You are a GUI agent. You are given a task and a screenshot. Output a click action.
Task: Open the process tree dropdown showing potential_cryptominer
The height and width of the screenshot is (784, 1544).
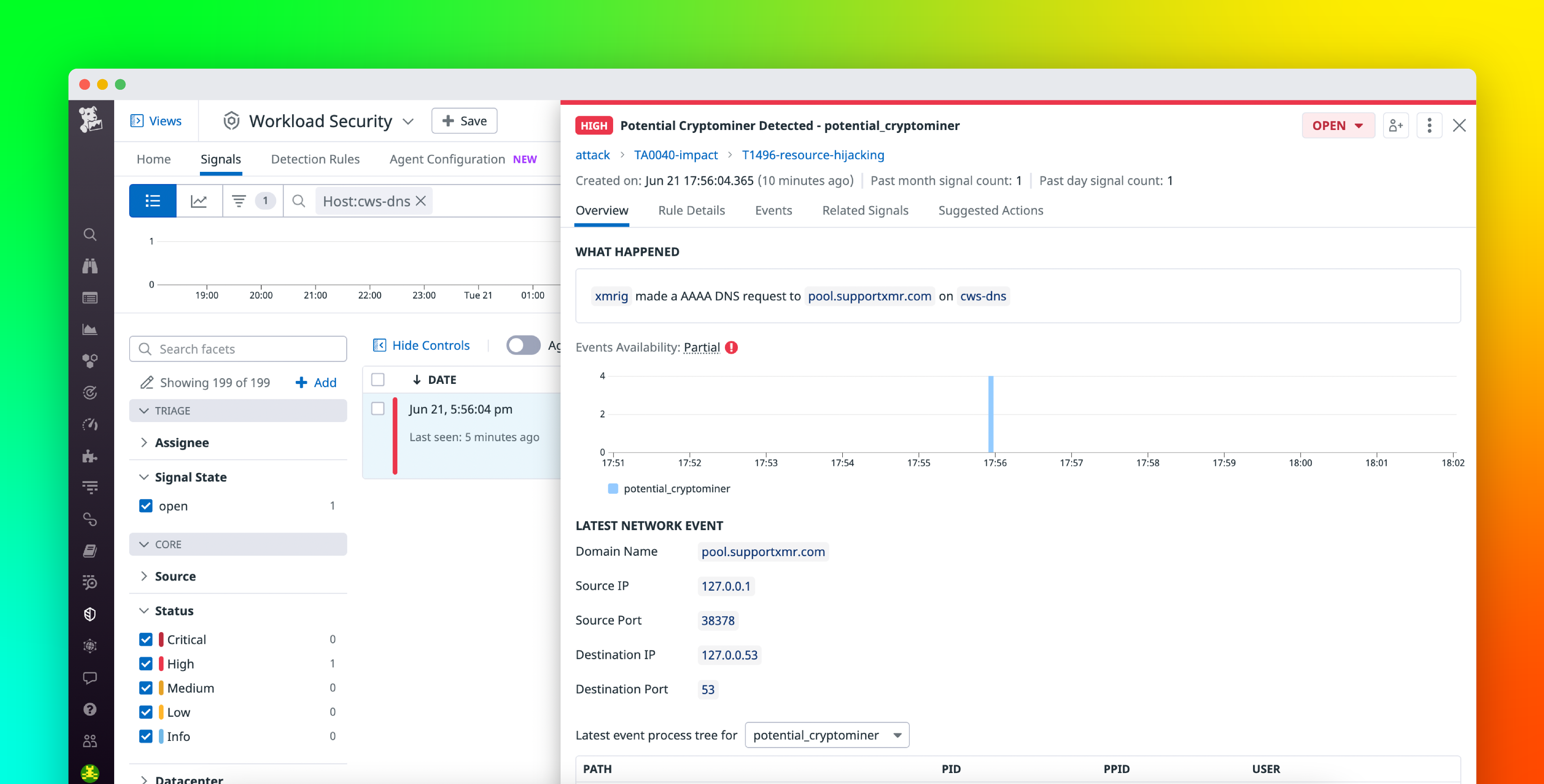[x=827, y=735]
